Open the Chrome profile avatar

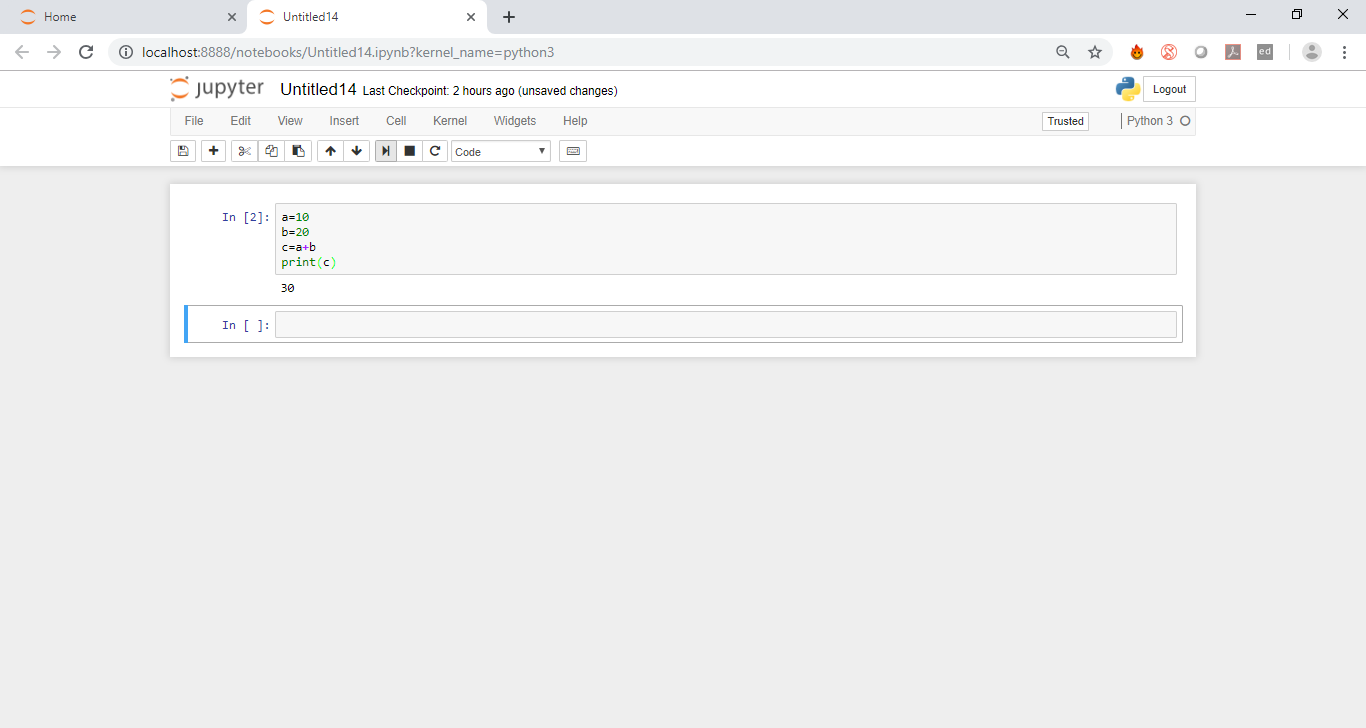(1312, 52)
